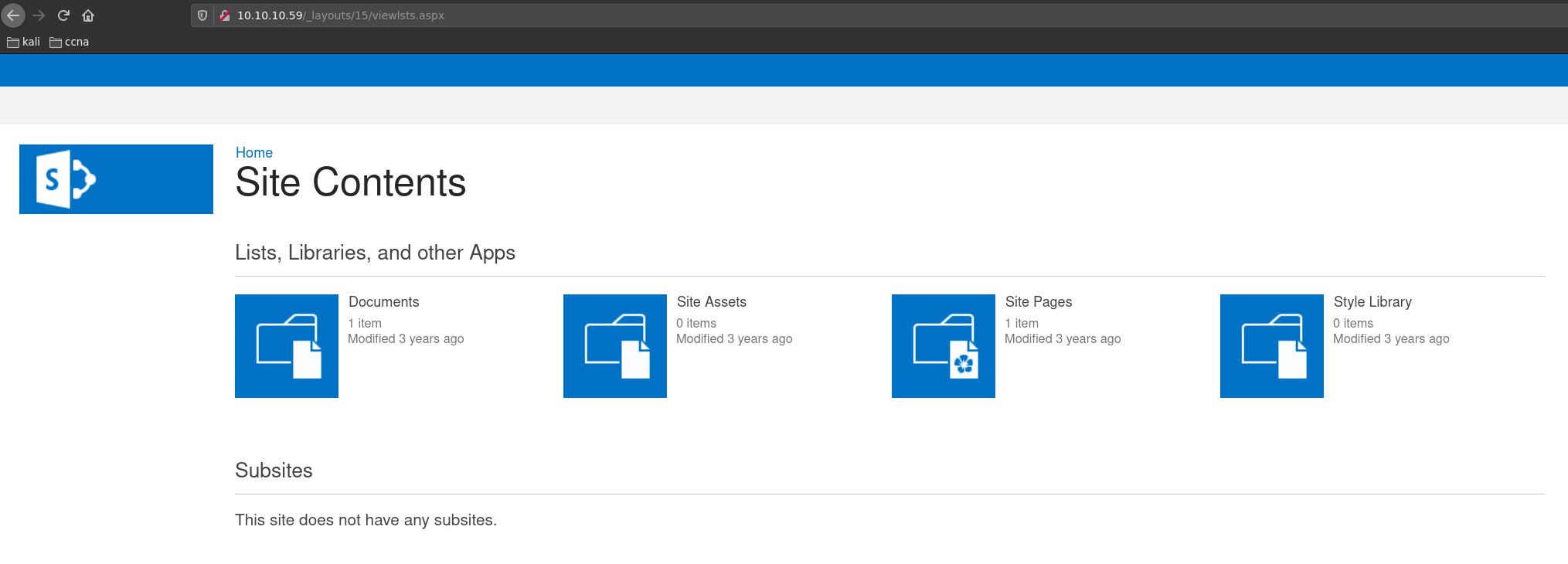Open the Style Library tile icon
Viewport: 1568px width, 564px height.
click(x=1272, y=346)
